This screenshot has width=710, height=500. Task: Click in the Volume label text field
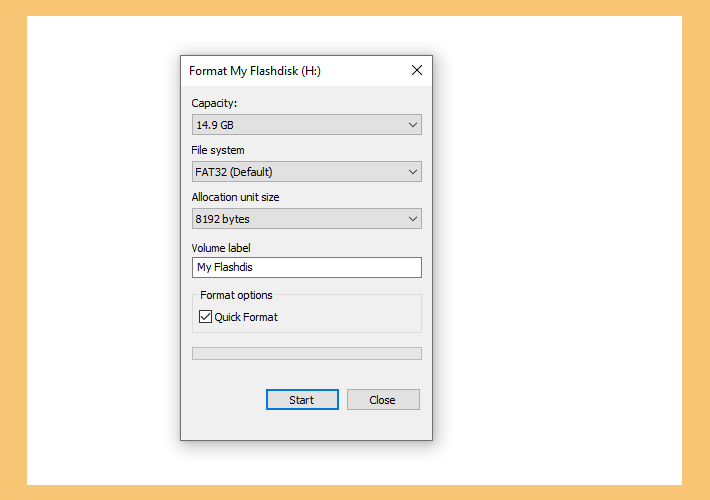(x=307, y=267)
